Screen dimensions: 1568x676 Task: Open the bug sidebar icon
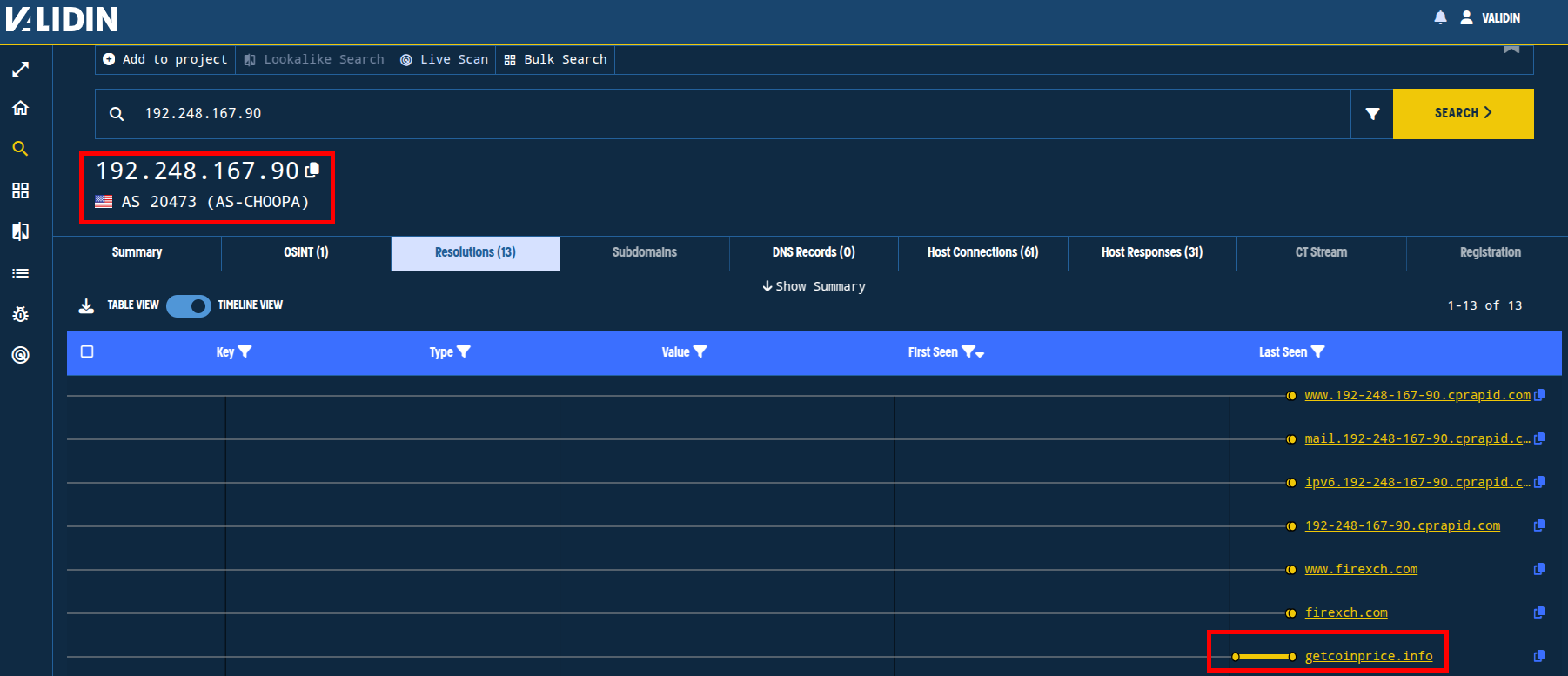pos(21,314)
